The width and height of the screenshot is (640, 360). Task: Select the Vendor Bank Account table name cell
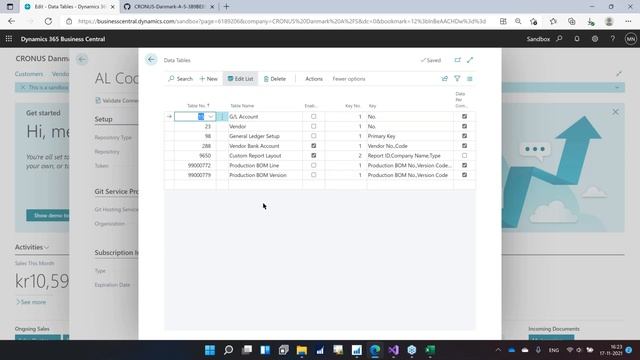[x=265, y=146]
